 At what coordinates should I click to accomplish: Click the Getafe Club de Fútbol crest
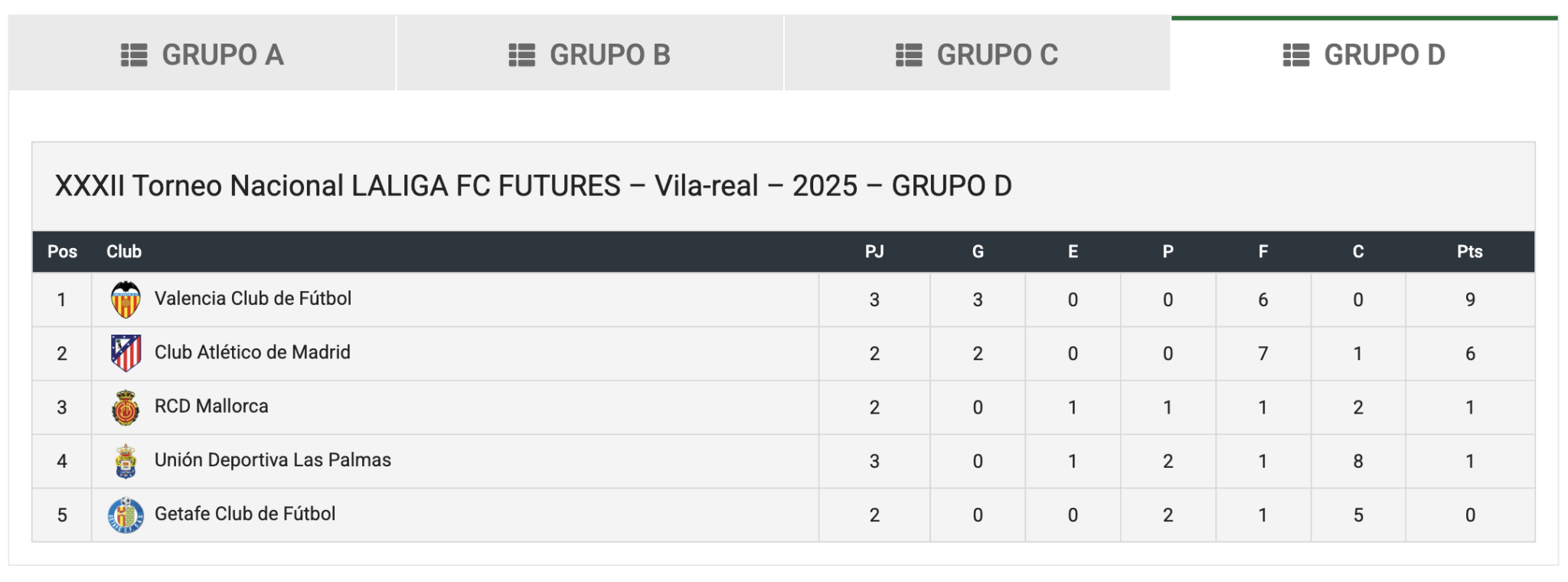pyautogui.click(x=126, y=515)
